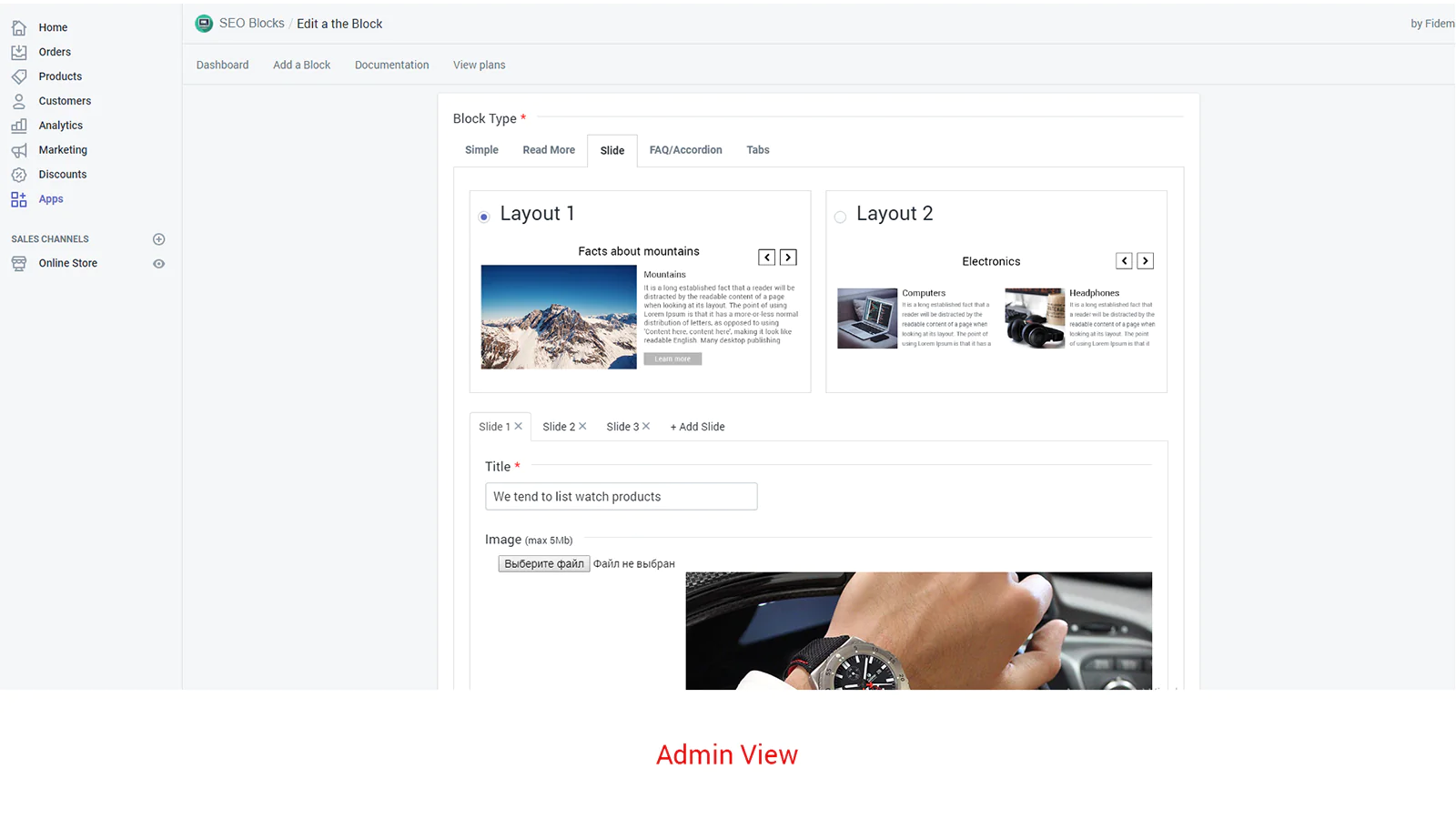Click the Discounts badge icon
This screenshot has height=819, width=1456.
point(19,175)
